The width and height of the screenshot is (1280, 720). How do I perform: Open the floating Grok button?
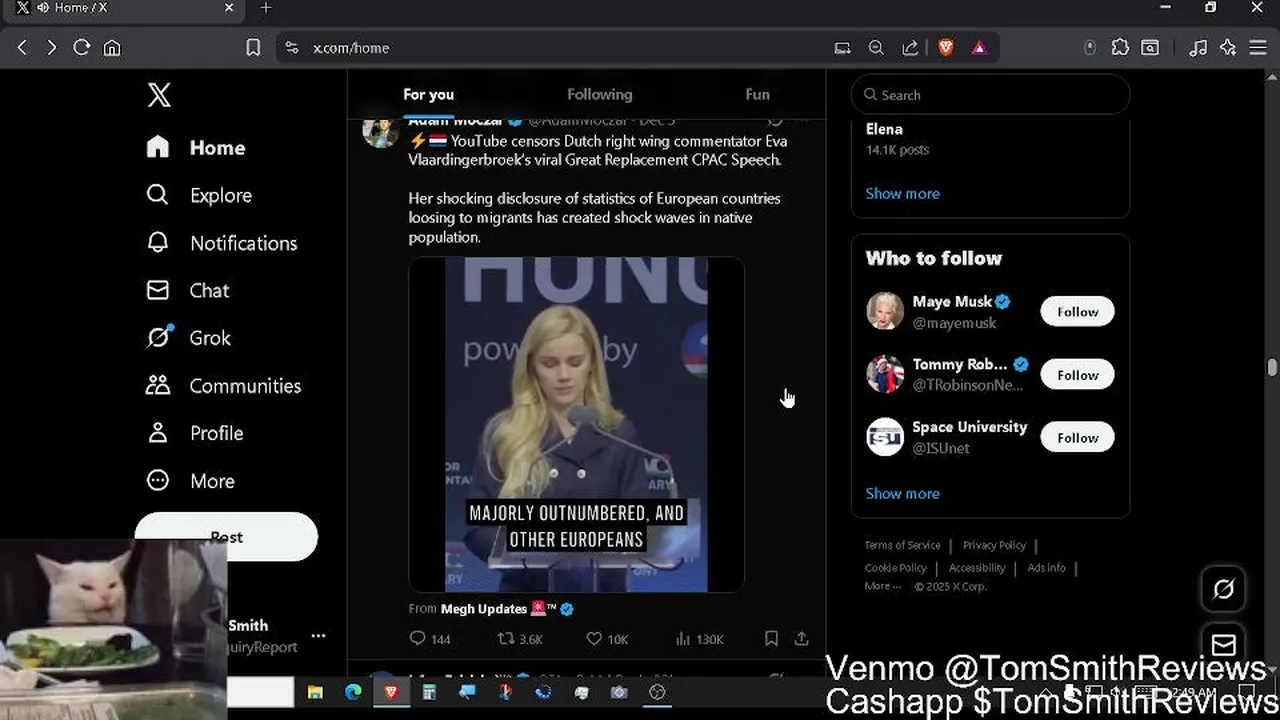[x=1223, y=589]
